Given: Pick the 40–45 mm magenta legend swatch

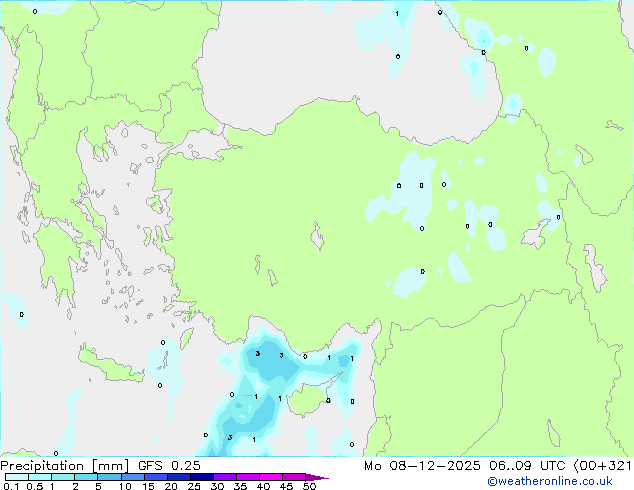Looking at the screenshot, I should pos(271,477).
